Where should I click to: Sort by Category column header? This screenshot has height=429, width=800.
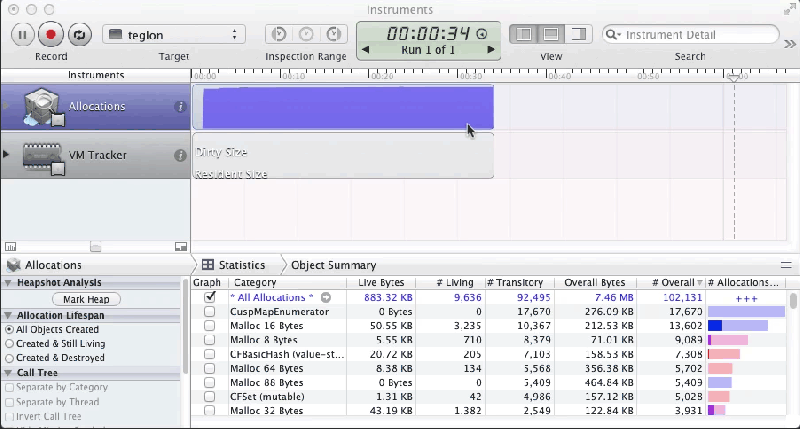(287, 283)
